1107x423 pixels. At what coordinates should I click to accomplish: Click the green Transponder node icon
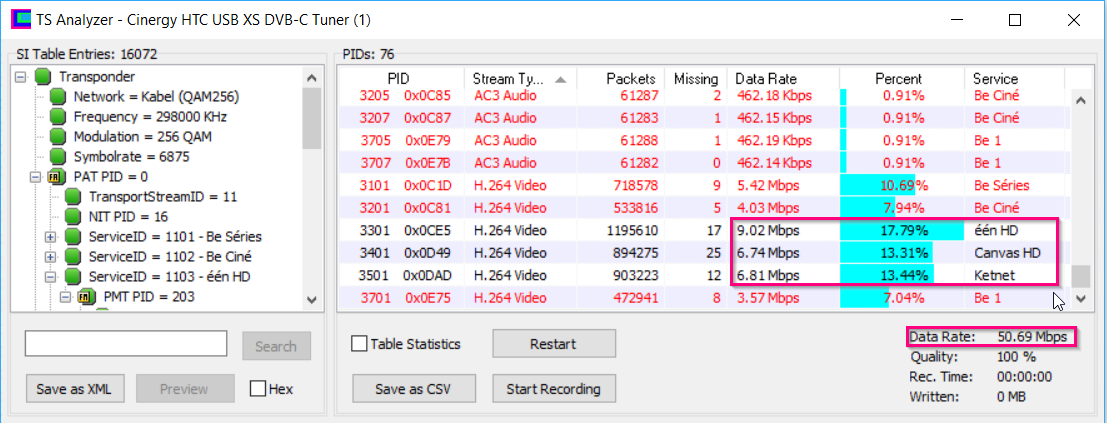pyautogui.click(x=42, y=77)
